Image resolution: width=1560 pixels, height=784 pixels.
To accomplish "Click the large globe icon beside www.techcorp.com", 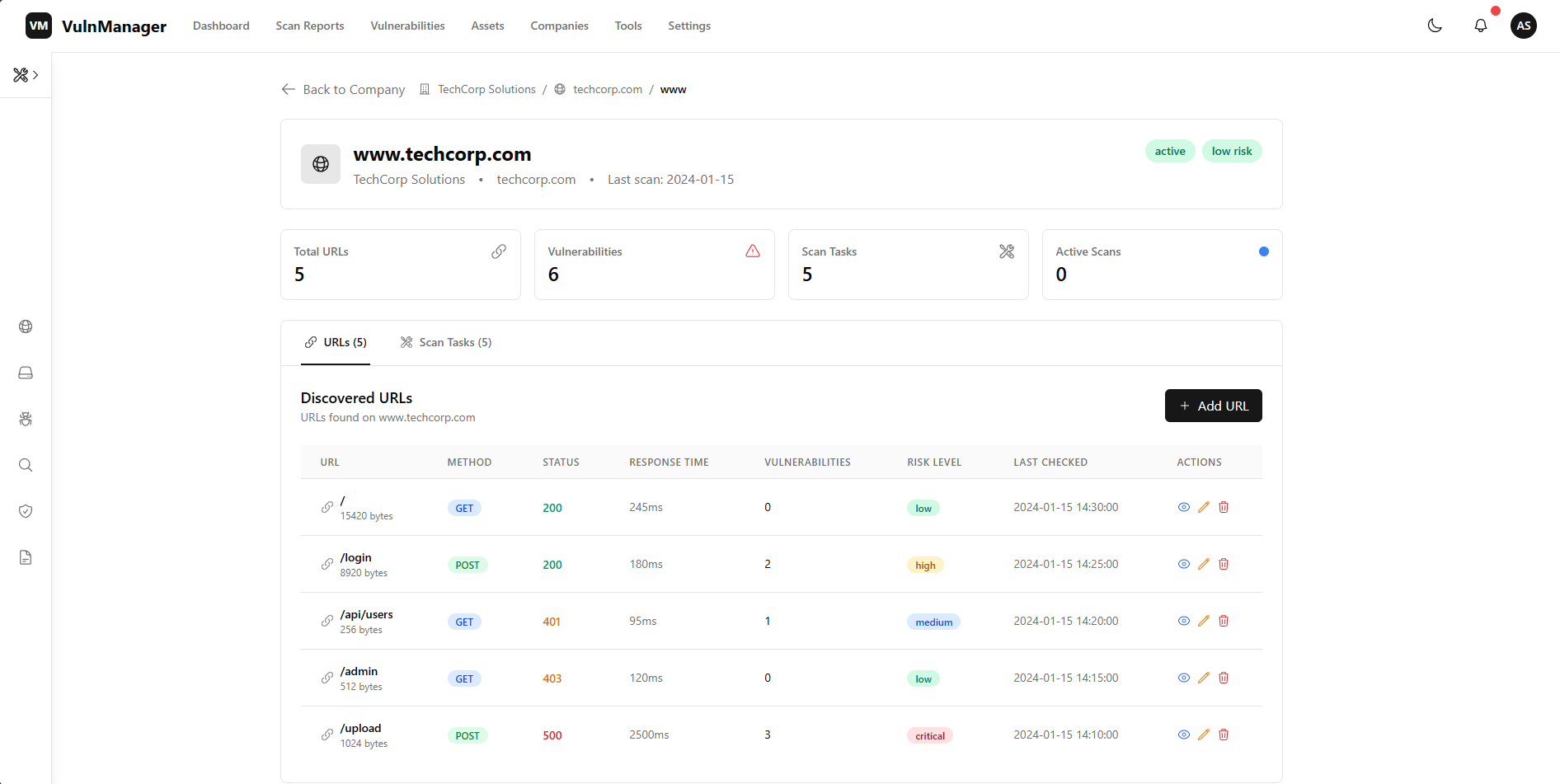I will click(x=321, y=164).
